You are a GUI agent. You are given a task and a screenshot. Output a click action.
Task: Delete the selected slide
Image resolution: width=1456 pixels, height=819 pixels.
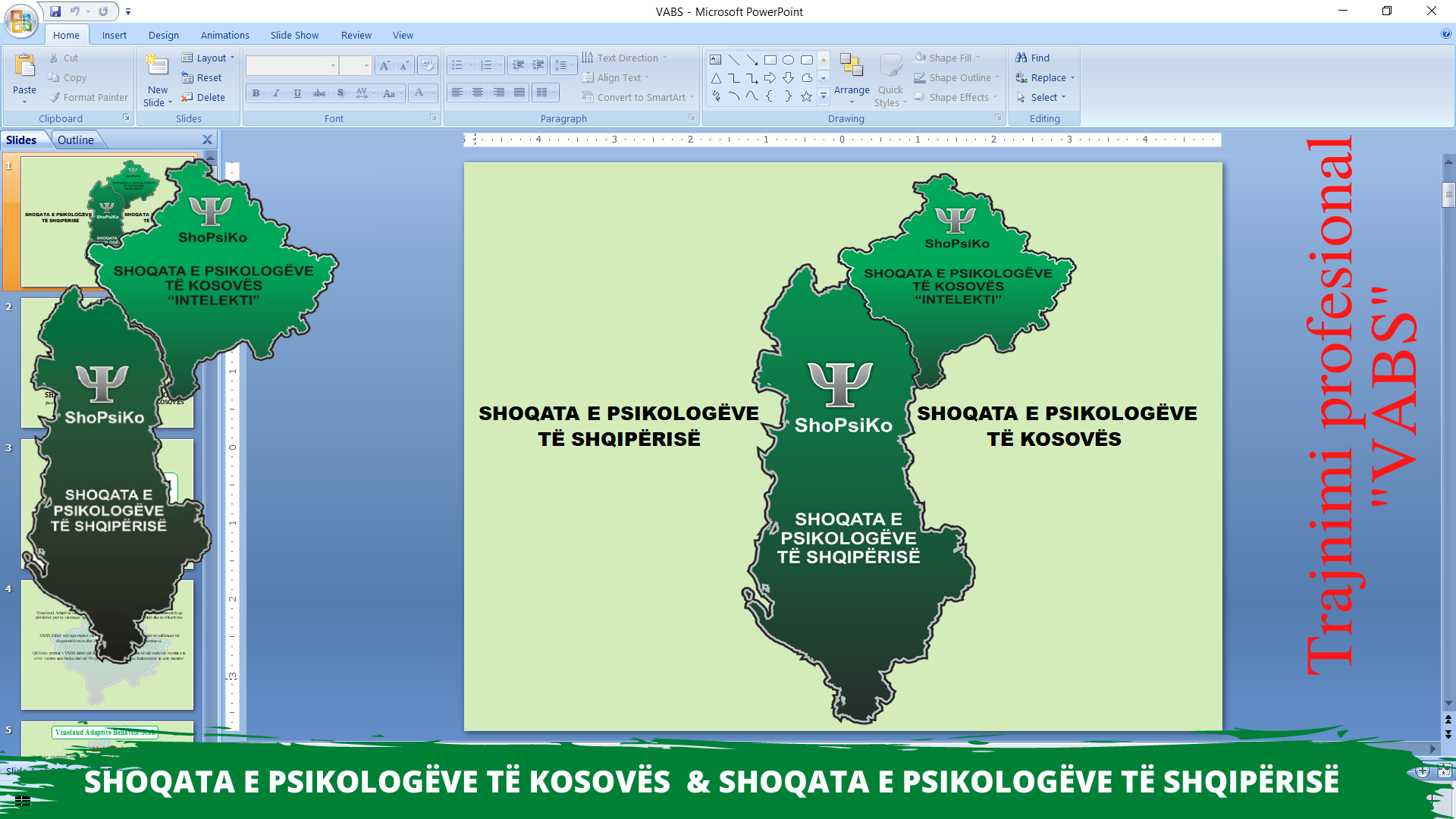[203, 97]
